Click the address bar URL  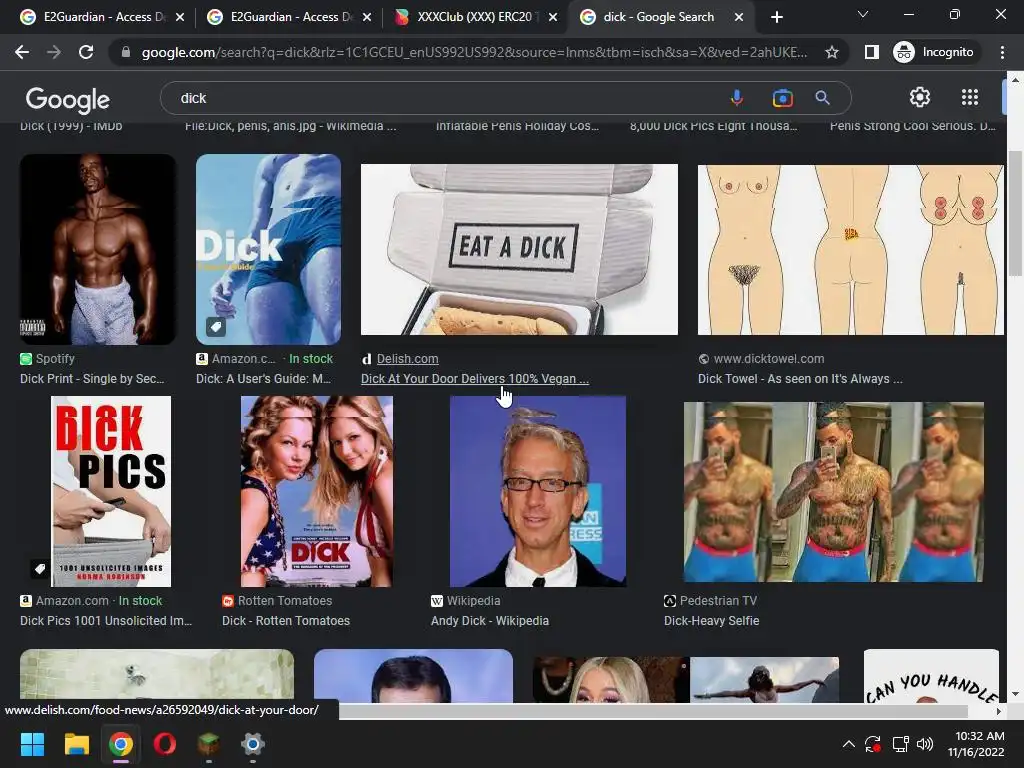(474, 52)
